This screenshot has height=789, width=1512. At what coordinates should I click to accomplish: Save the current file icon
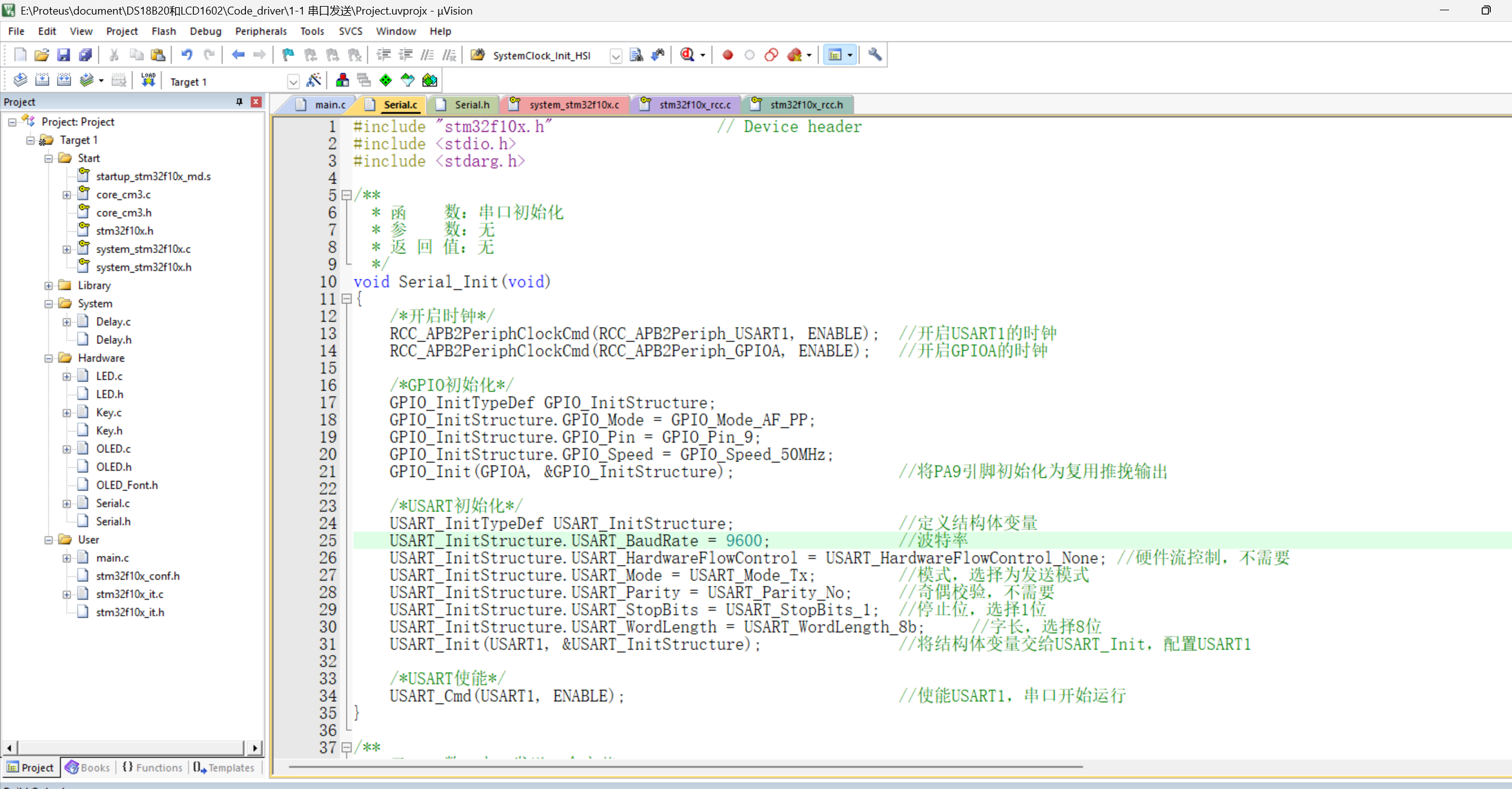[x=64, y=55]
